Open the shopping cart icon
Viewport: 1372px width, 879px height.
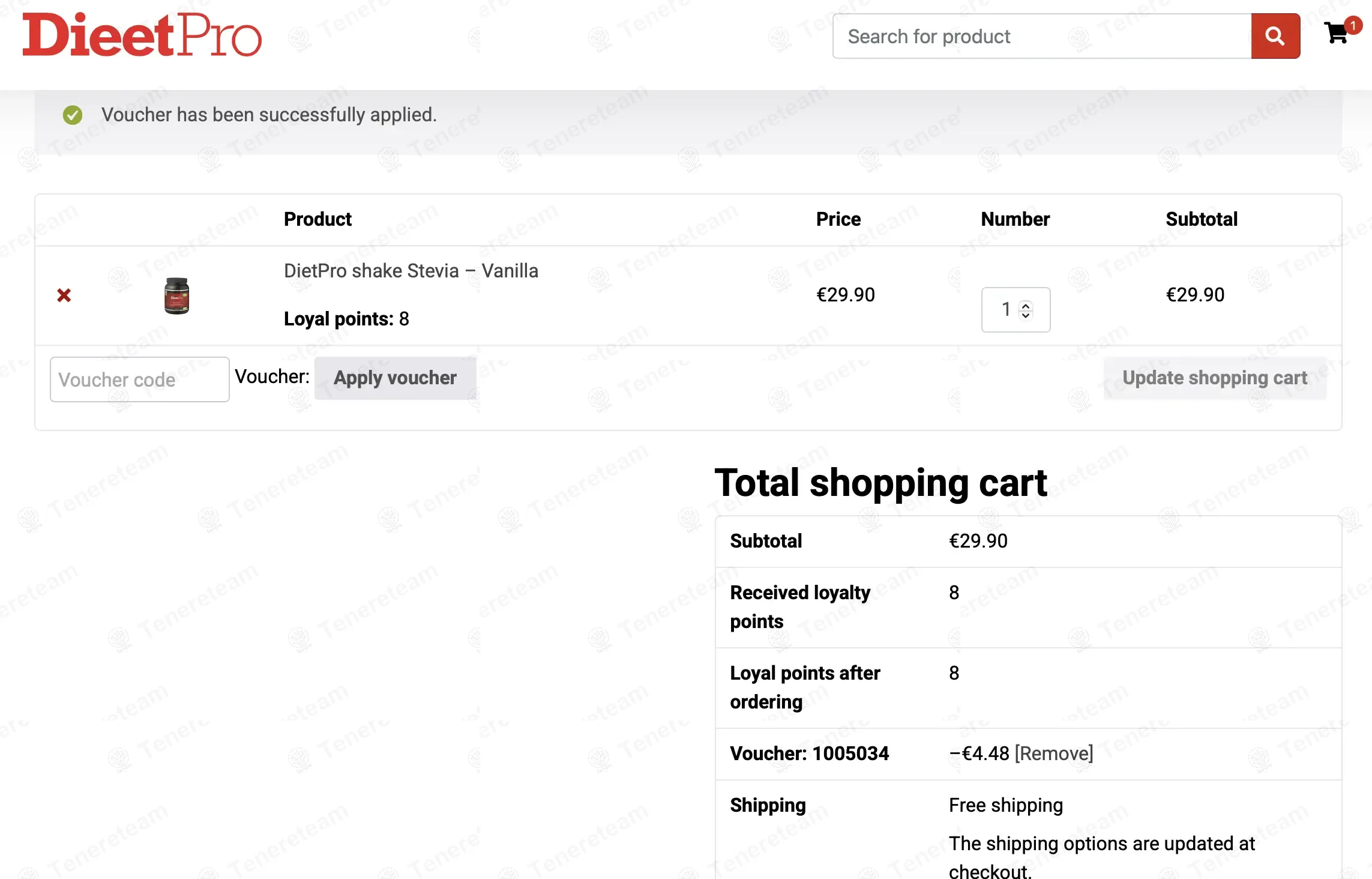point(1337,34)
